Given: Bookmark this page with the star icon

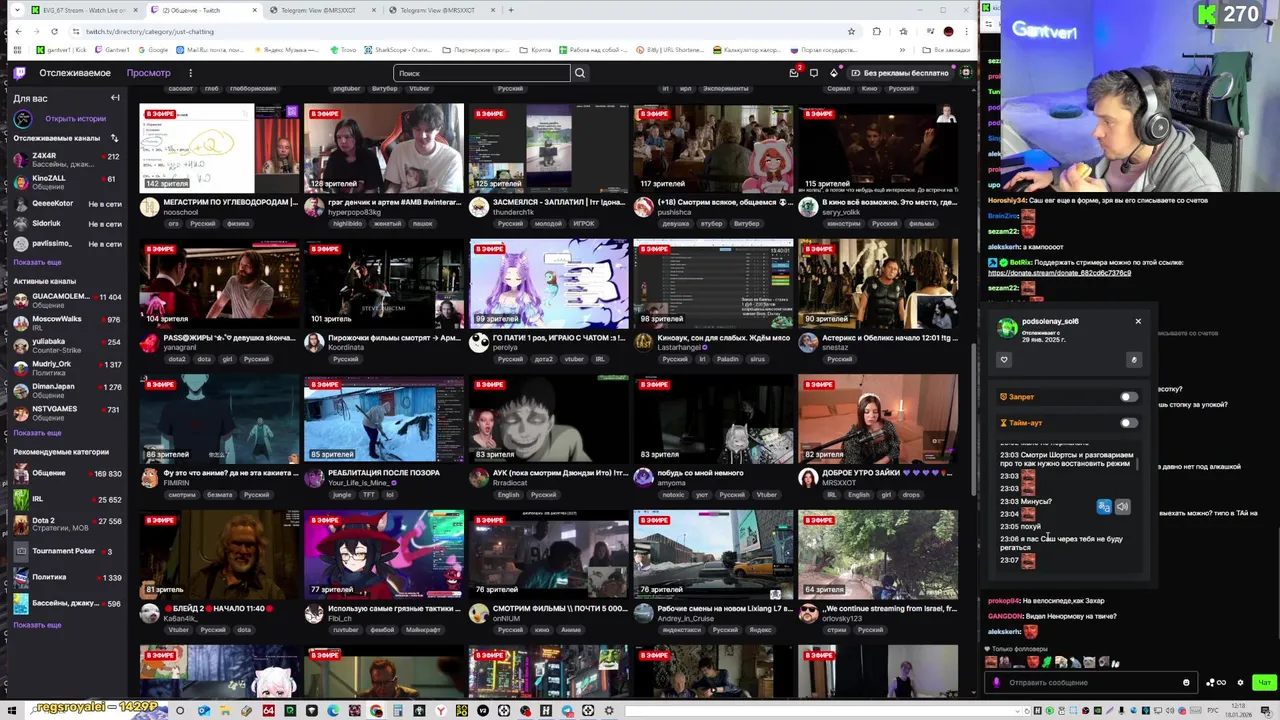Looking at the screenshot, I should click(851, 31).
